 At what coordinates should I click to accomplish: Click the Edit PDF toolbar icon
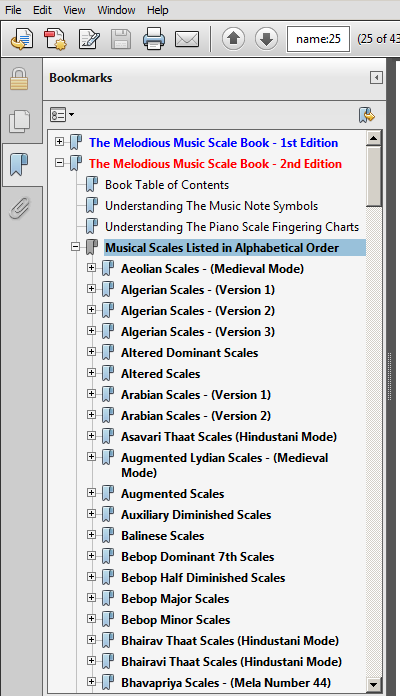tap(89, 39)
